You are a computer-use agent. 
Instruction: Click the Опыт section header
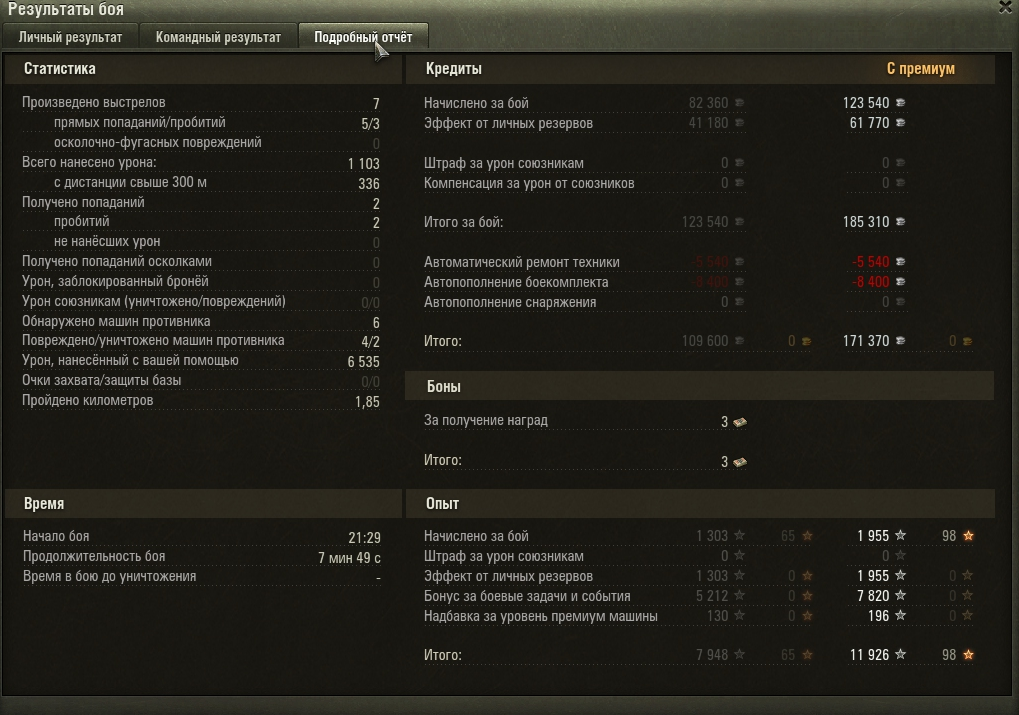pos(443,504)
